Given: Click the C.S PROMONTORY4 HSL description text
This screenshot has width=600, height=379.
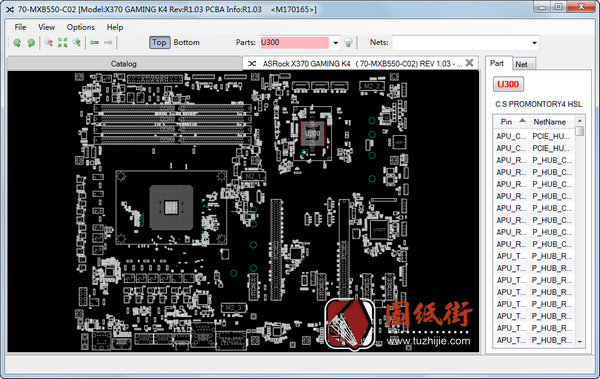Looking at the screenshot, I should pos(538,104).
